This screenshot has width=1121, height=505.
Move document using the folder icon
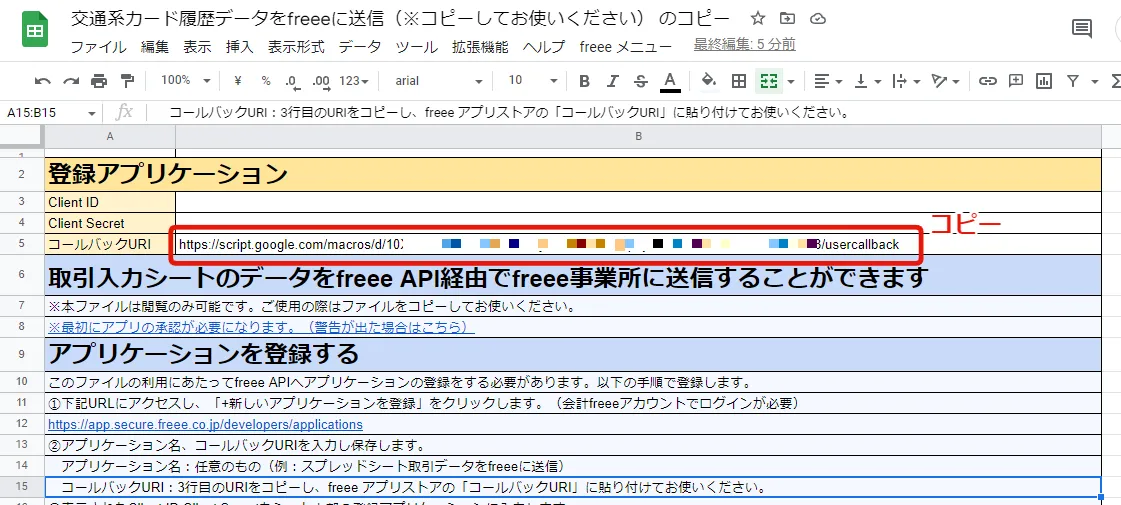(787, 19)
